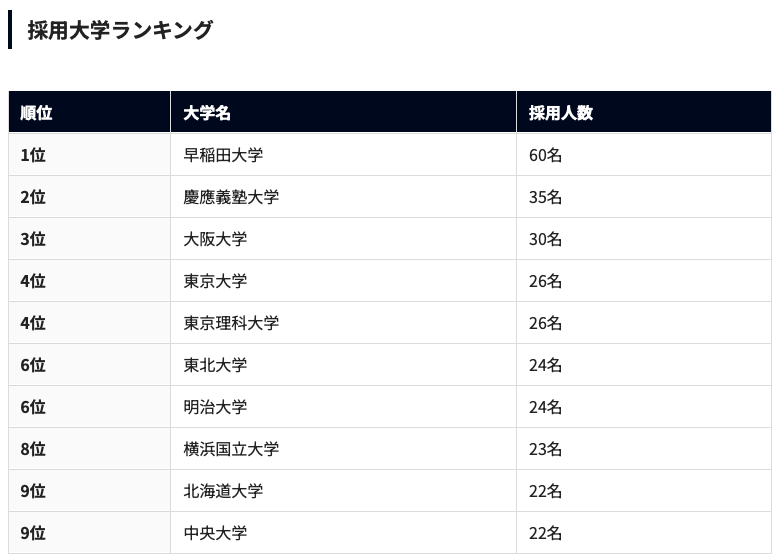
Task: Click the 1位 rank cell
Action: pyautogui.click(x=89, y=155)
